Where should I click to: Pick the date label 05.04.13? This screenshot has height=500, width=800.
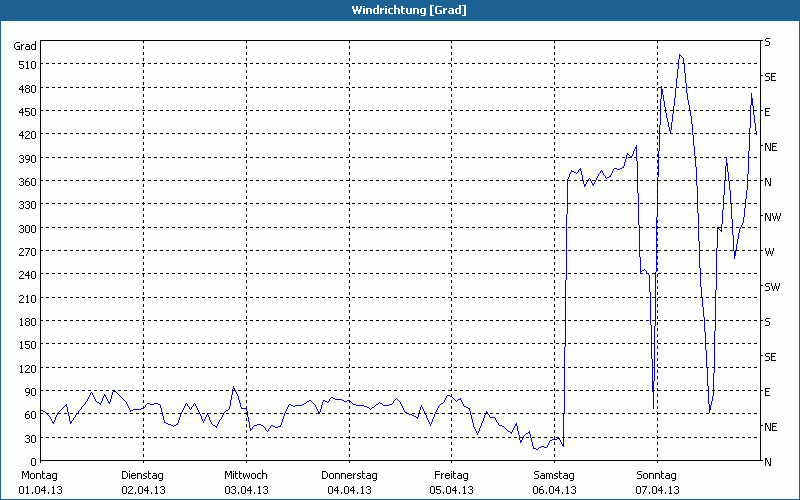451,490
